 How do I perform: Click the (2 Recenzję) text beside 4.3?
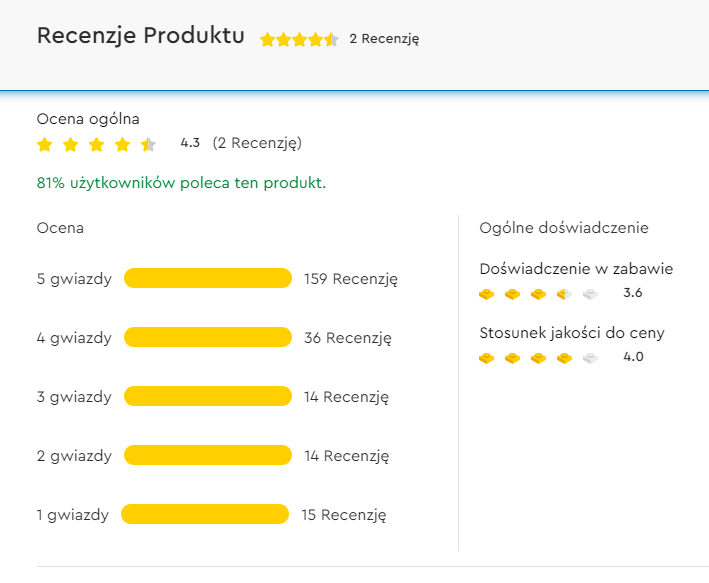257,143
